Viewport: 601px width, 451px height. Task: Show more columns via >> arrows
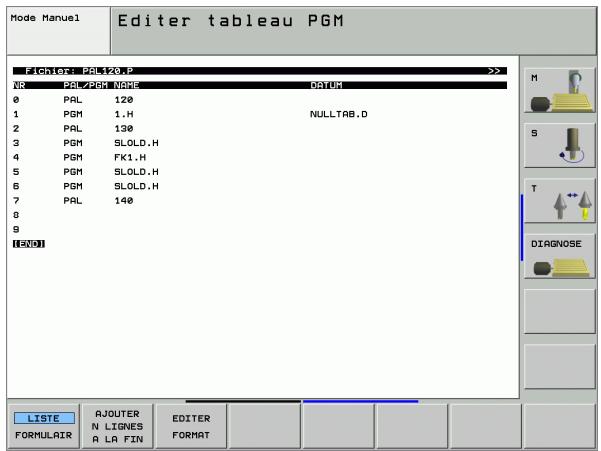click(494, 71)
